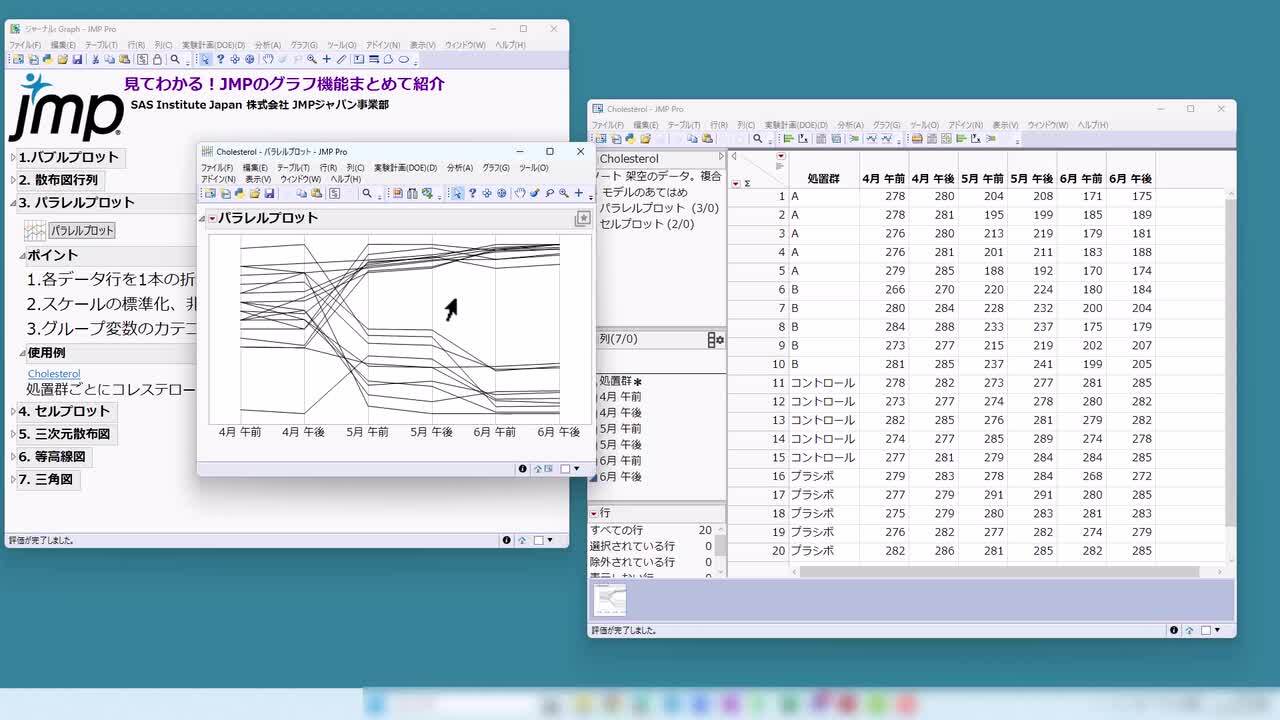Select the help (question mark) tool in Journal toolbar
1280x720 pixels.
tap(220, 59)
